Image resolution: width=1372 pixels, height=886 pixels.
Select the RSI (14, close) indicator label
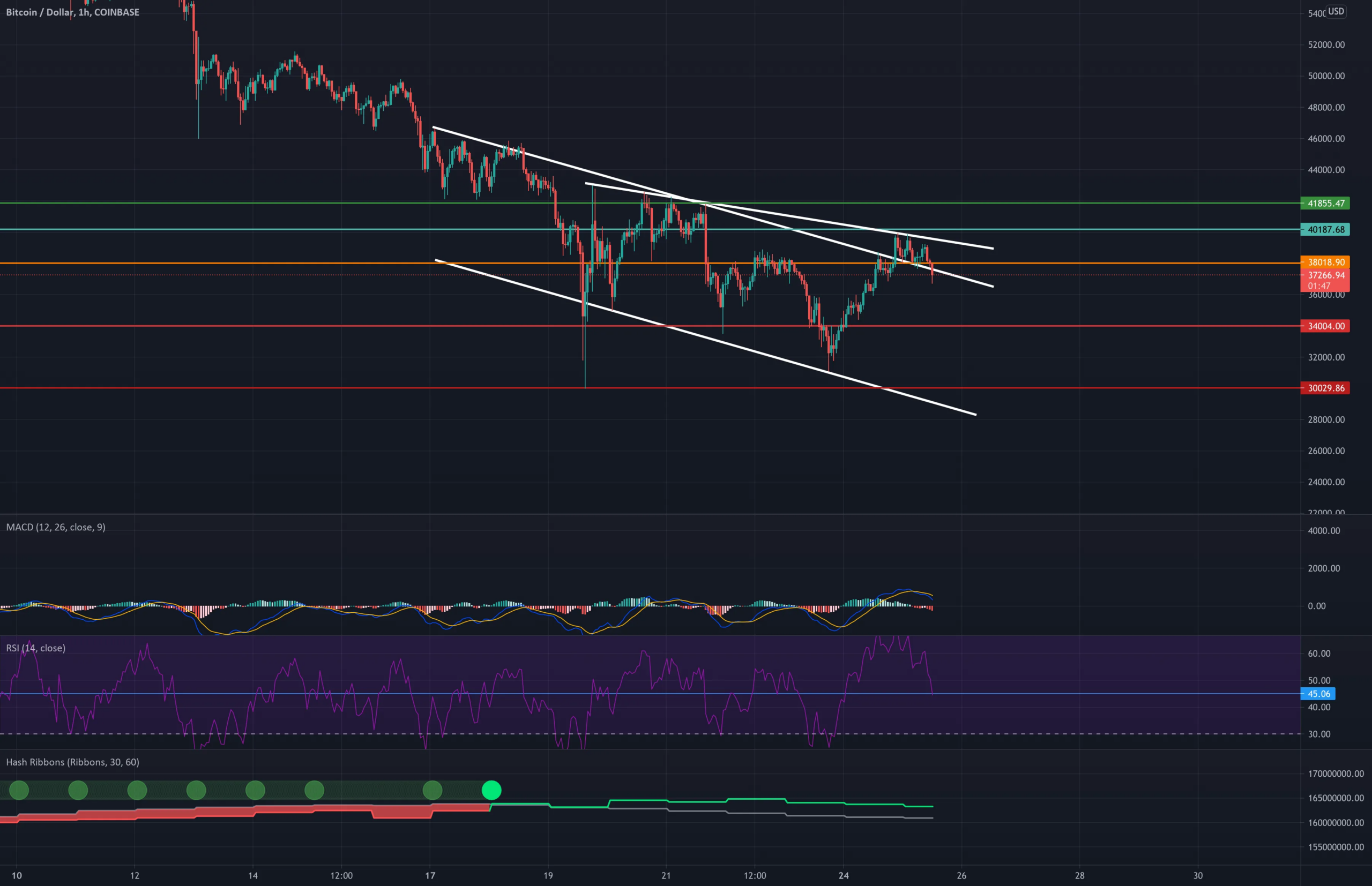[x=36, y=648]
